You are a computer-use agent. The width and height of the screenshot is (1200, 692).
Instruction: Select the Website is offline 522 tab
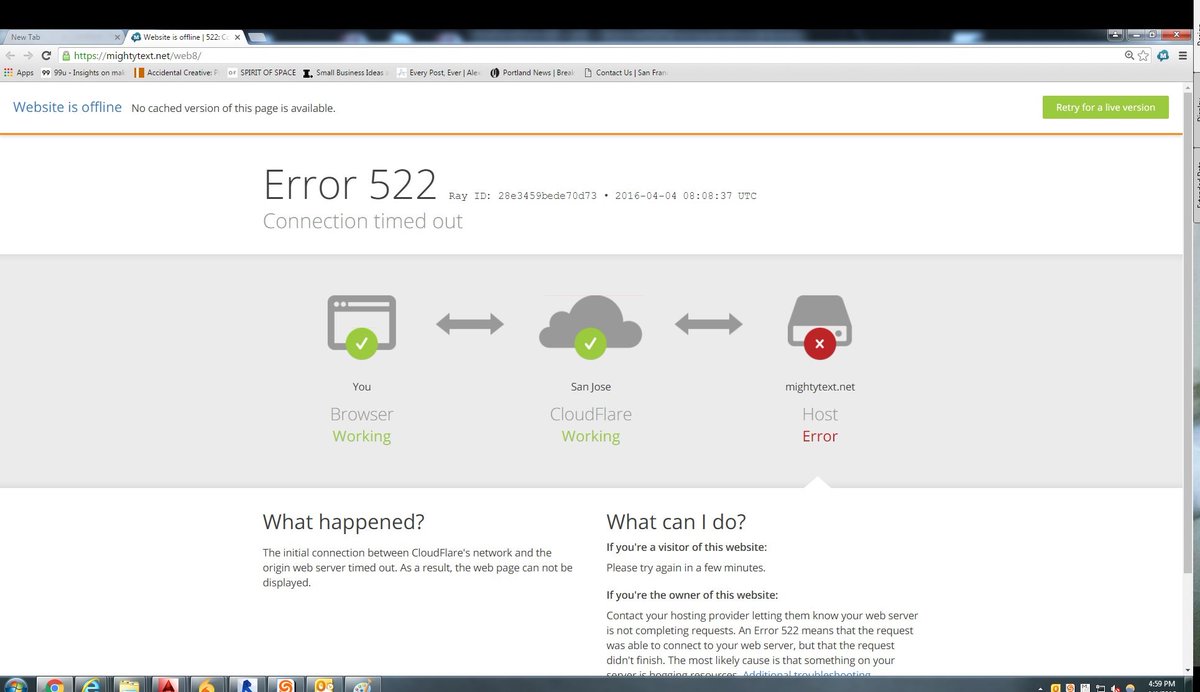pyautogui.click(x=185, y=37)
